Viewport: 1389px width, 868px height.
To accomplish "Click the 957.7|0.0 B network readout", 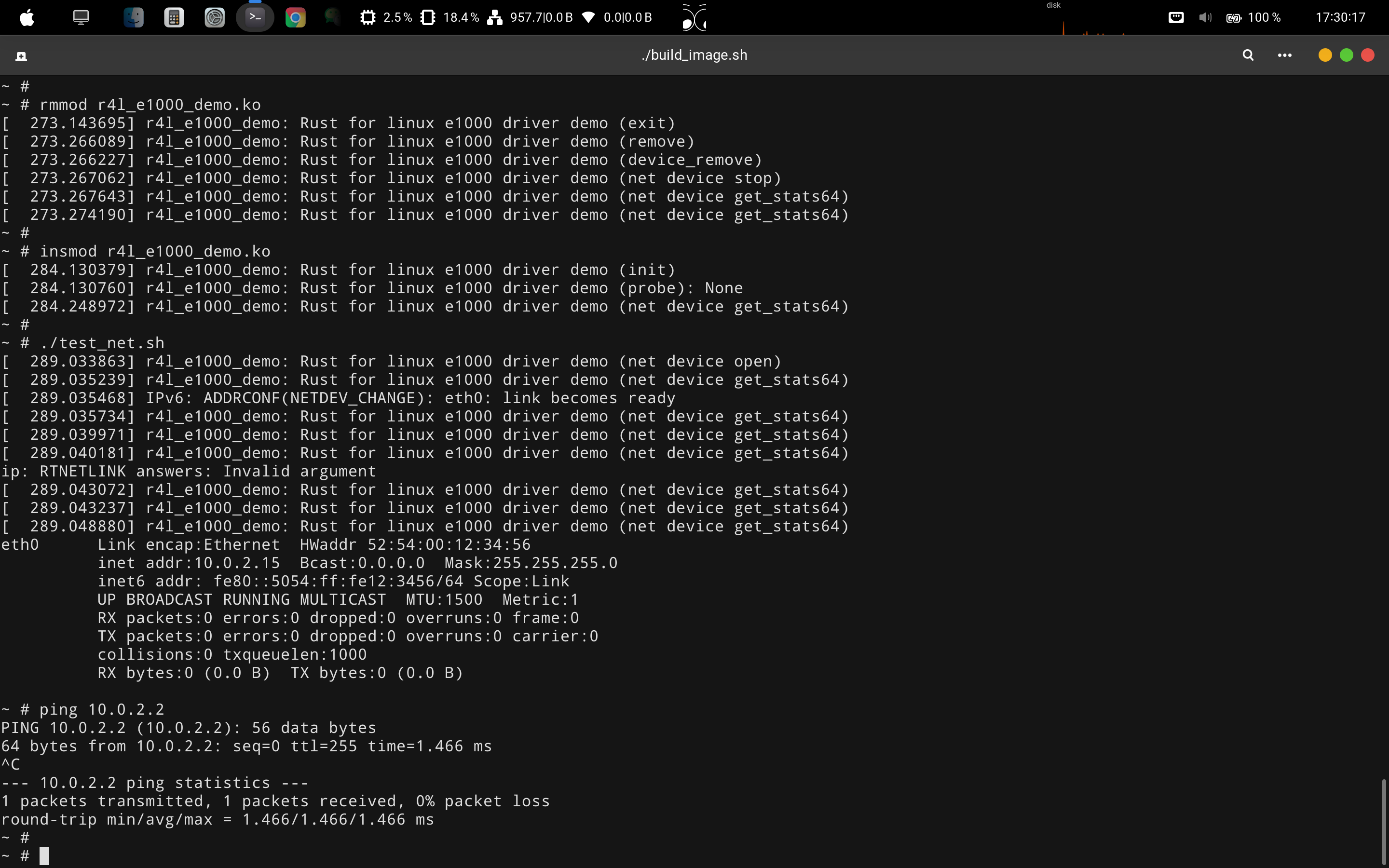I will point(541,17).
